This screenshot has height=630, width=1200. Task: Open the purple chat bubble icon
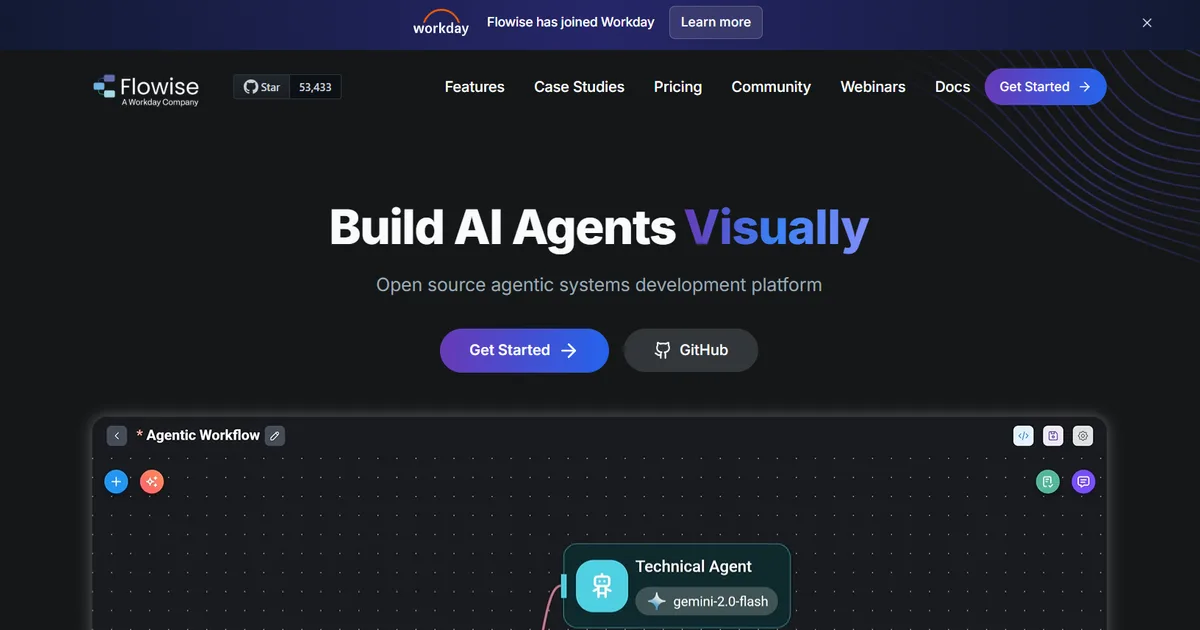[x=1083, y=482]
